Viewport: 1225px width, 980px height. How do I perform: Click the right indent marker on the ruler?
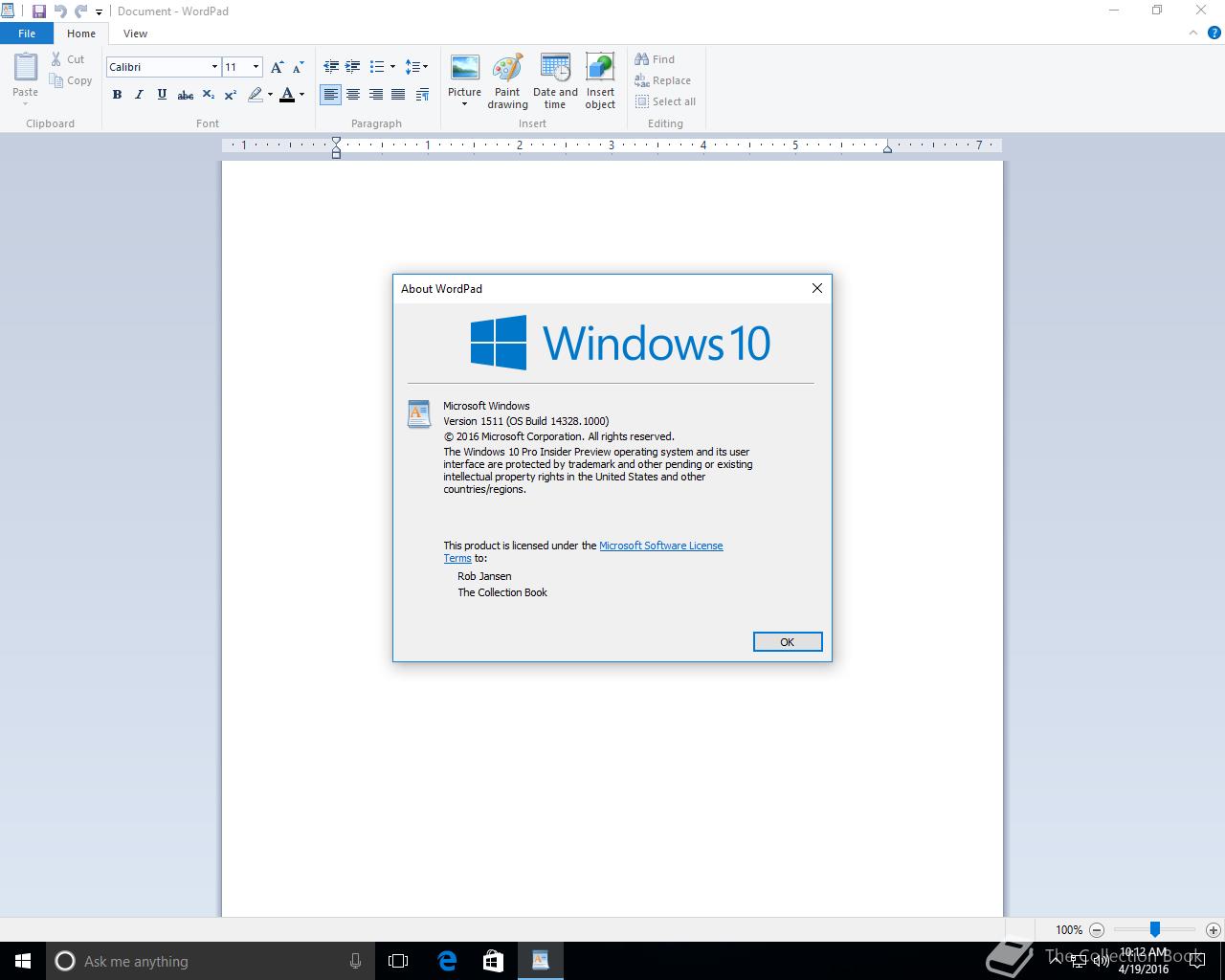tap(887, 148)
